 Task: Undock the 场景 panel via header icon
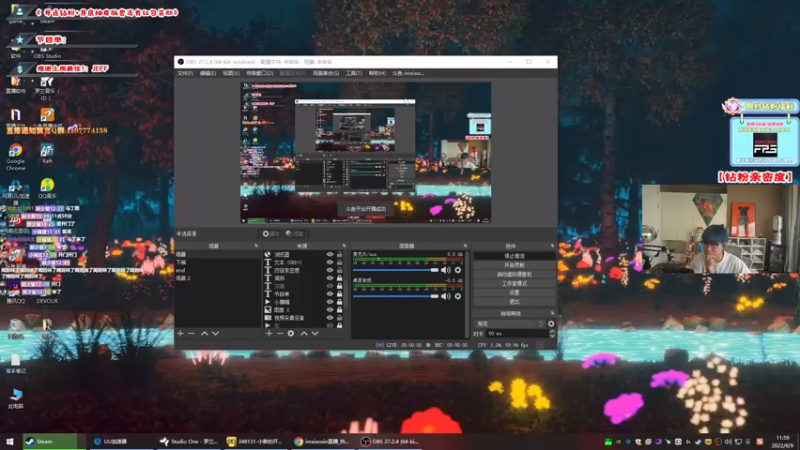point(256,246)
